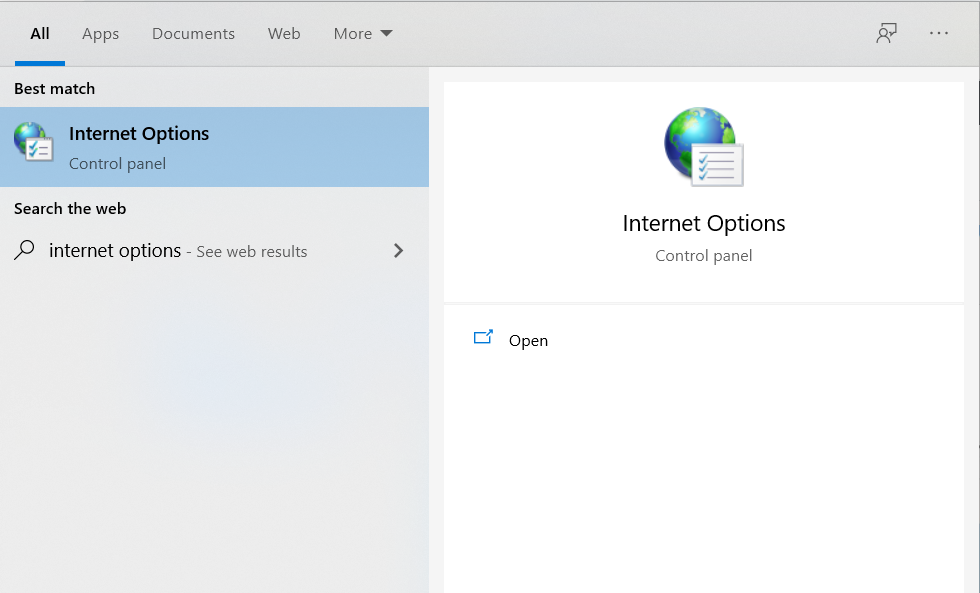Click 'internet options' web search suggestion text
Viewport: 980px width, 593px height.
pyautogui.click(x=115, y=251)
